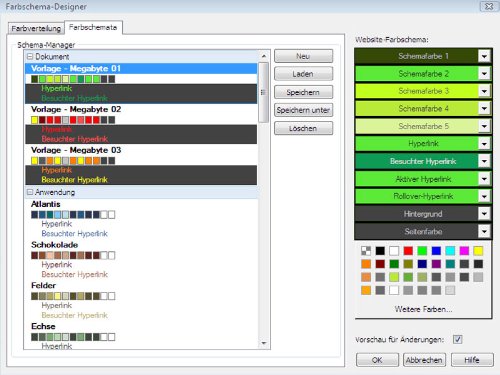The width and height of the screenshot is (500, 375).
Task: Click the scheme list scroll-up arrow
Action: coord(264,56)
